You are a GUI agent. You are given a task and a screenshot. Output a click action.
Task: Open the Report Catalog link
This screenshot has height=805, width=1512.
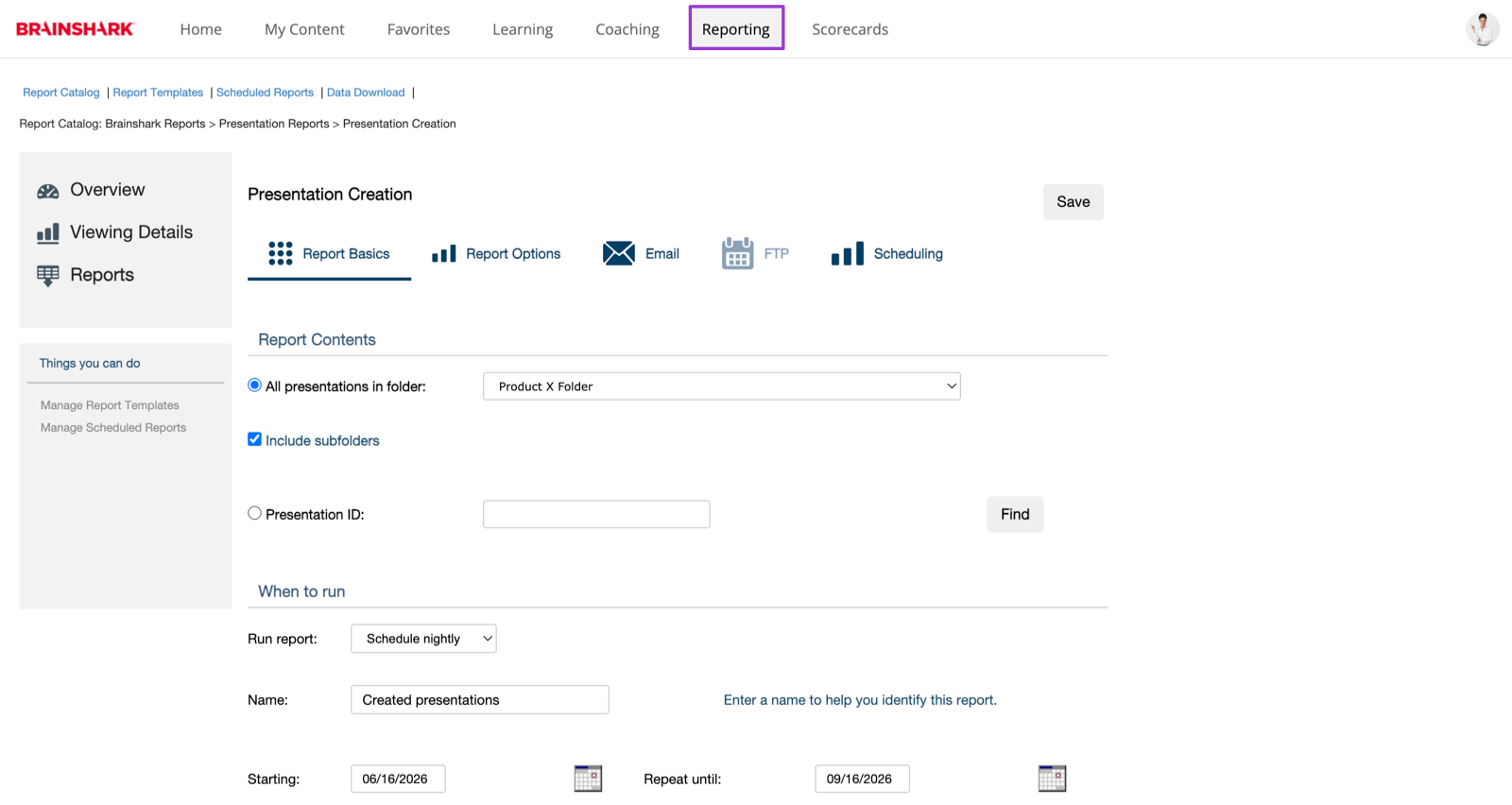(x=61, y=93)
